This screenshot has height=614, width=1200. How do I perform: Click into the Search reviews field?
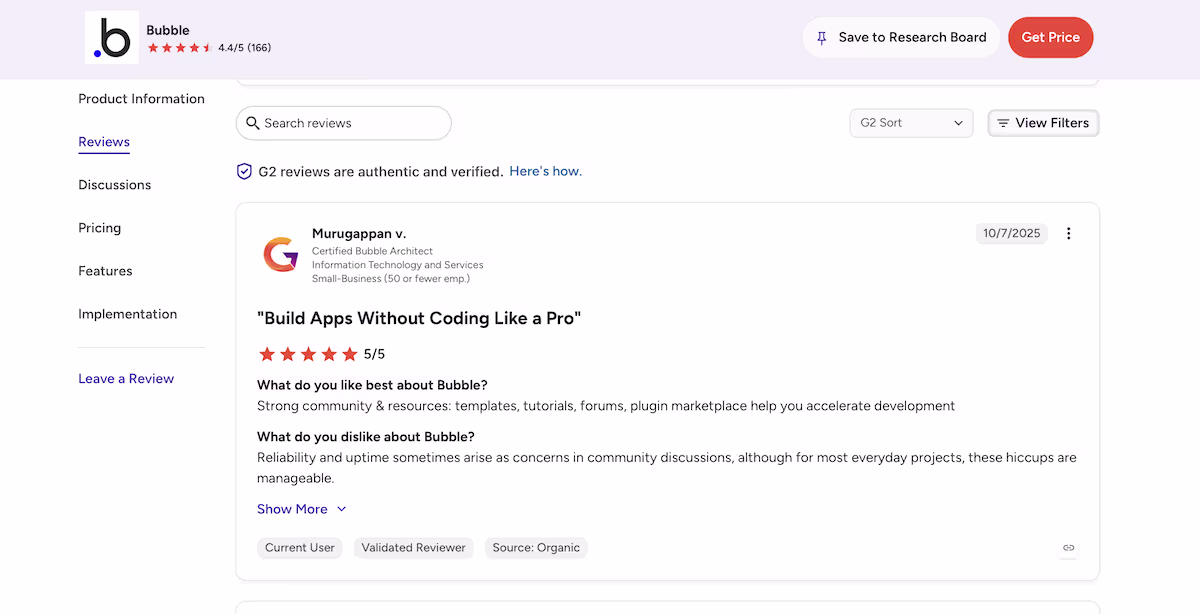(344, 123)
